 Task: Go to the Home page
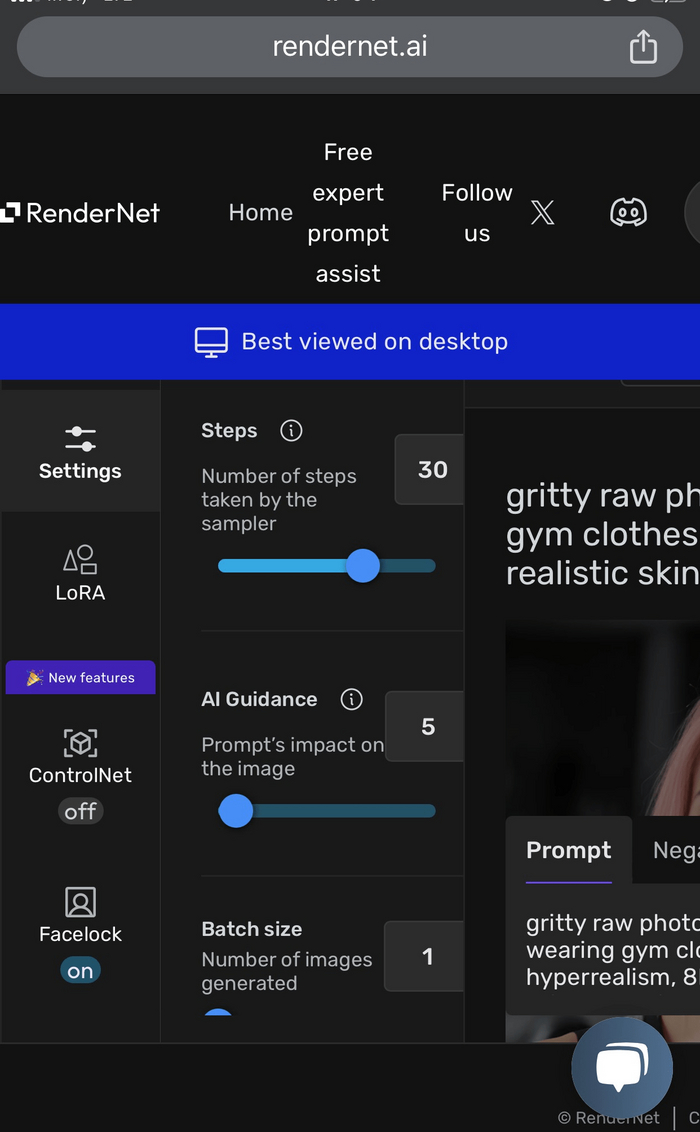[260, 212]
